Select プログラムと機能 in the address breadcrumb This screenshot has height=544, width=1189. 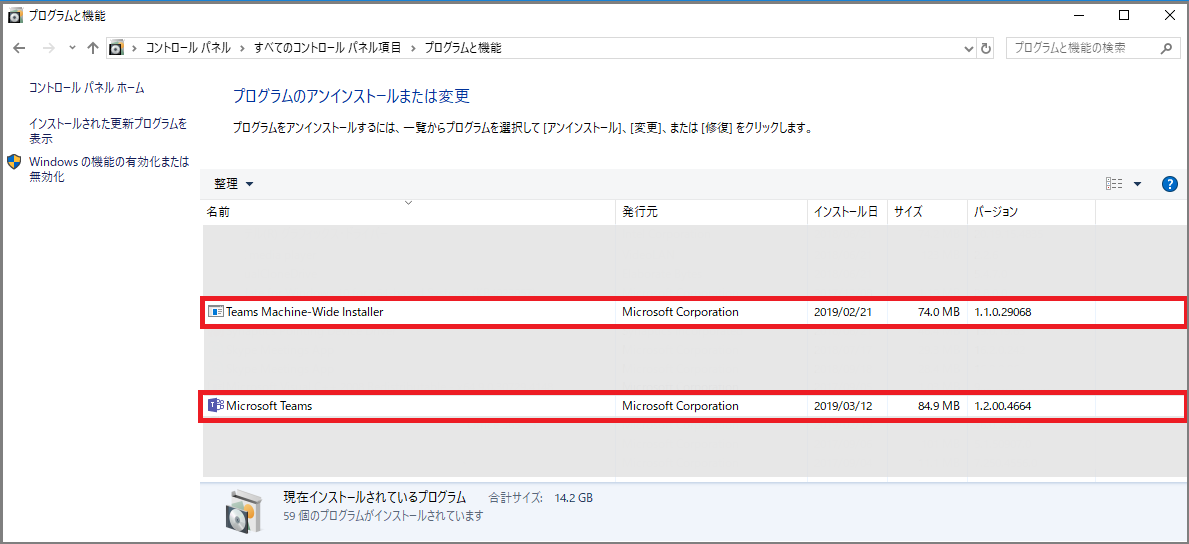(463, 48)
